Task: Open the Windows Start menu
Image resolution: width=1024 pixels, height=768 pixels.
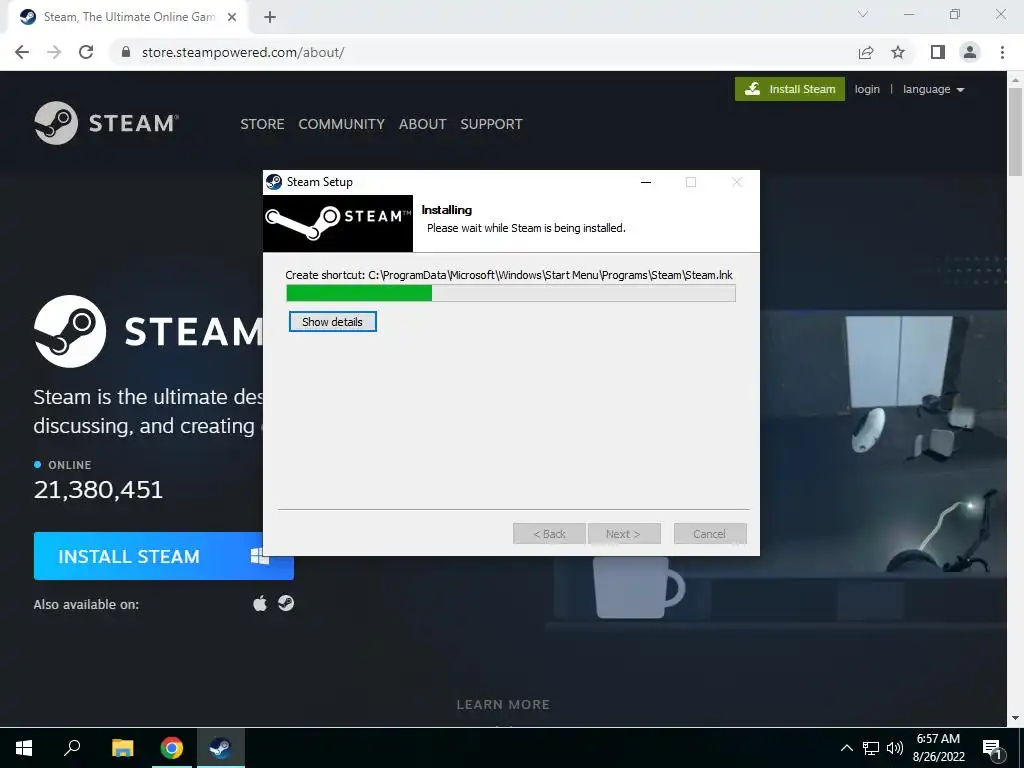Action: [24, 748]
